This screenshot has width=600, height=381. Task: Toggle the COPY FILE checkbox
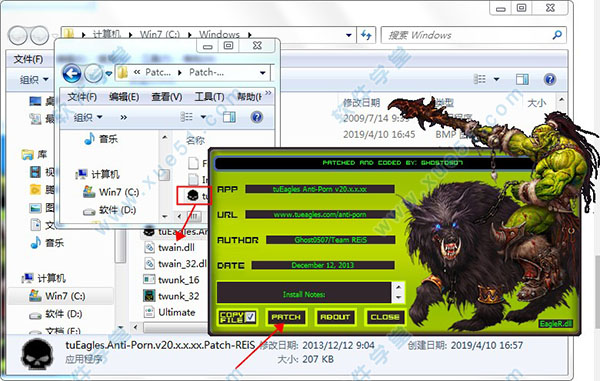(x=250, y=317)
